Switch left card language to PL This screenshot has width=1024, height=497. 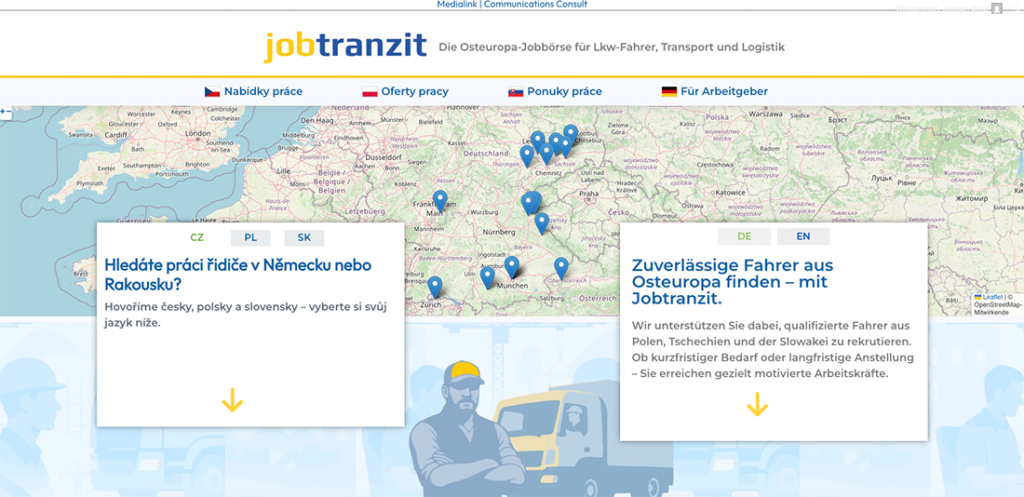point(250,238)
